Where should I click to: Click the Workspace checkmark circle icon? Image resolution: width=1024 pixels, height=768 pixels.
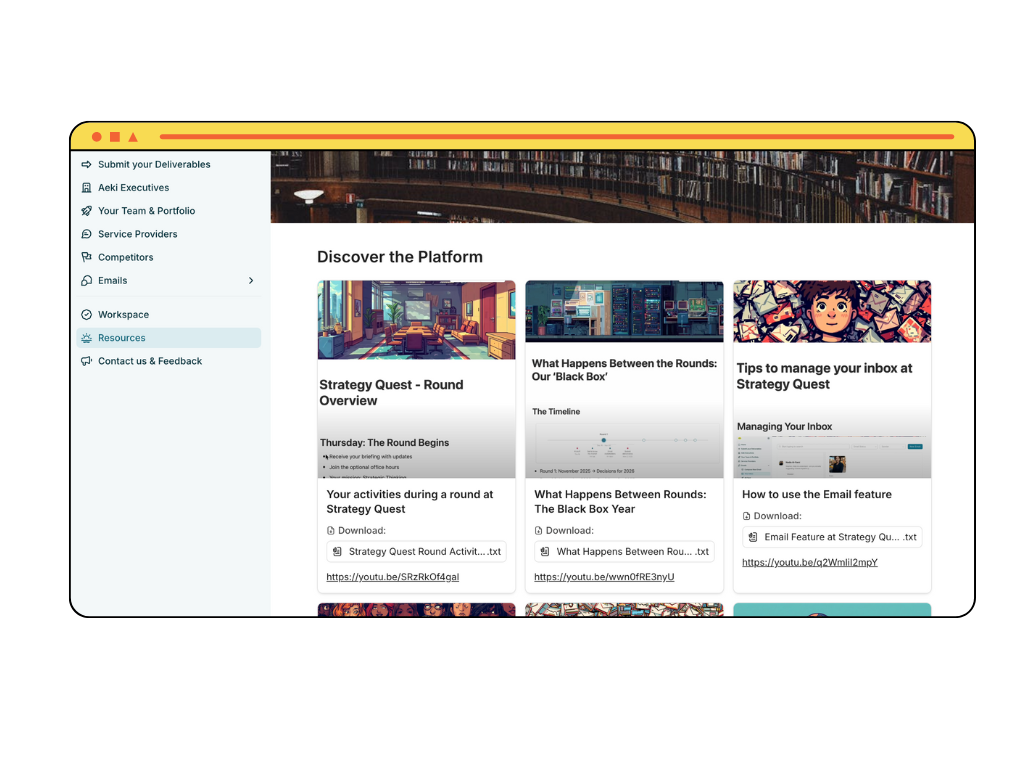[x=86, y=315]
